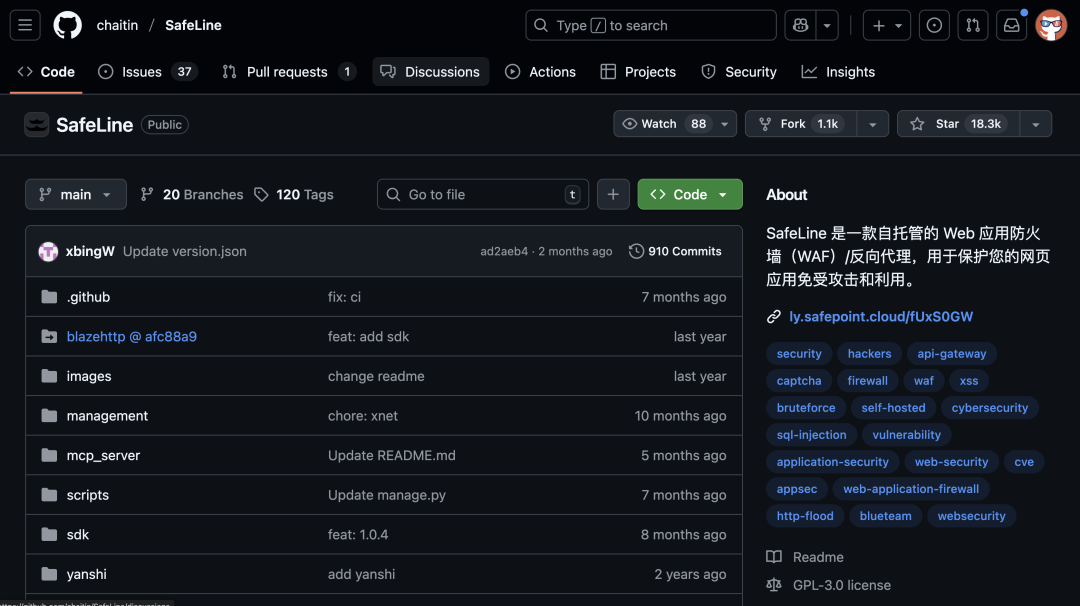Focus the Type / to search box
1080x606 pixels.
[x=651, y=25]
